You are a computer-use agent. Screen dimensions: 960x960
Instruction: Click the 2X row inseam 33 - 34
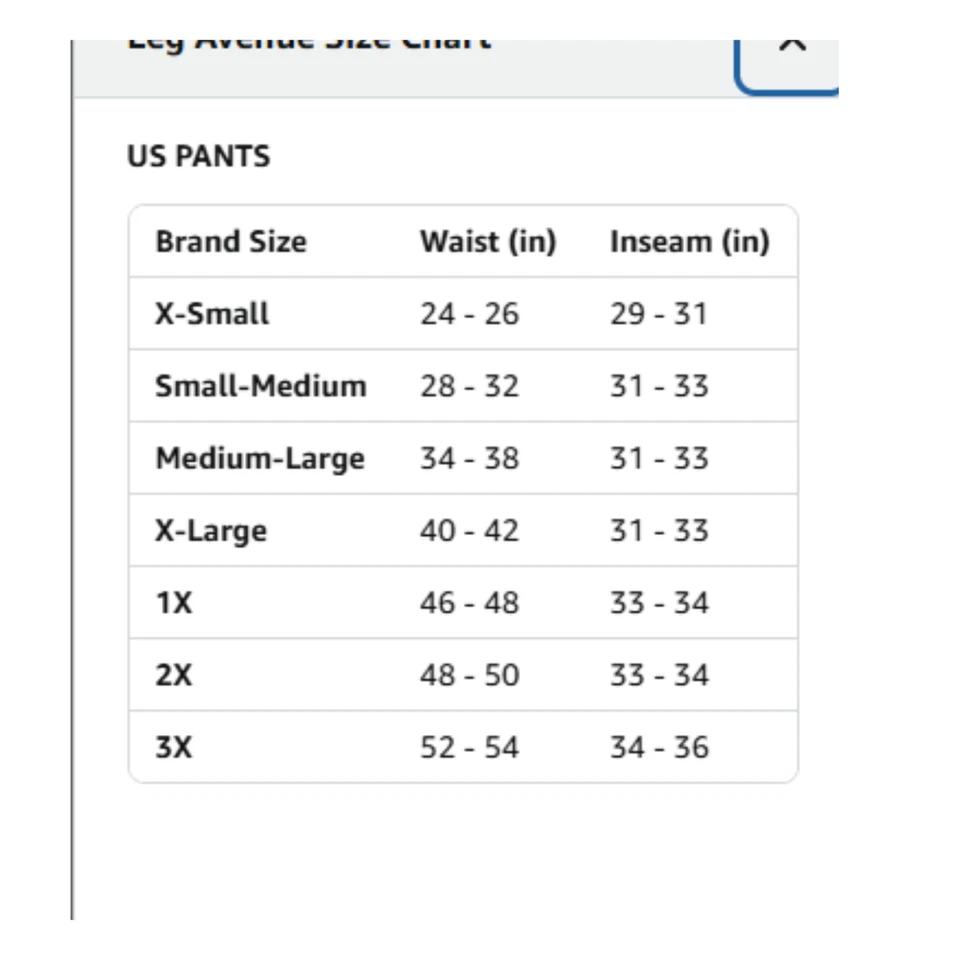(659, 676)
